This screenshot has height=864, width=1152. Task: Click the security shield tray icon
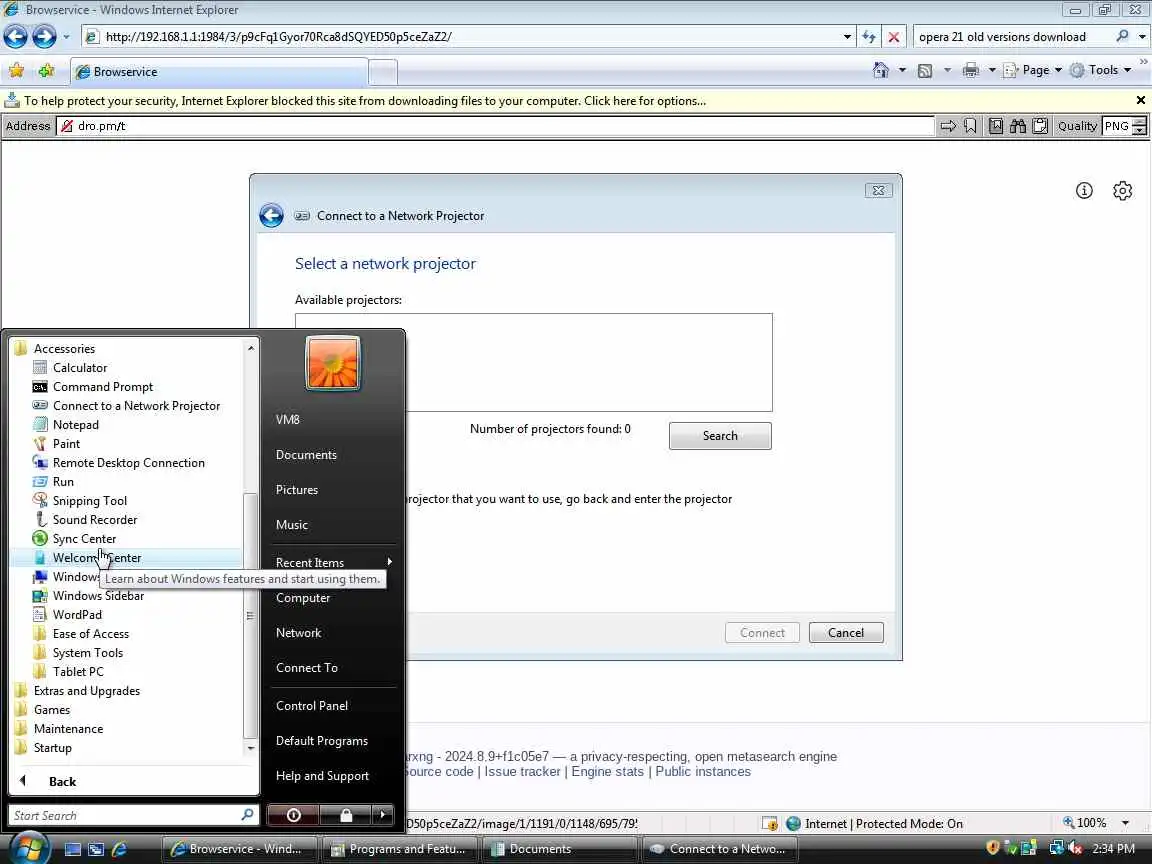pos(992,848)
